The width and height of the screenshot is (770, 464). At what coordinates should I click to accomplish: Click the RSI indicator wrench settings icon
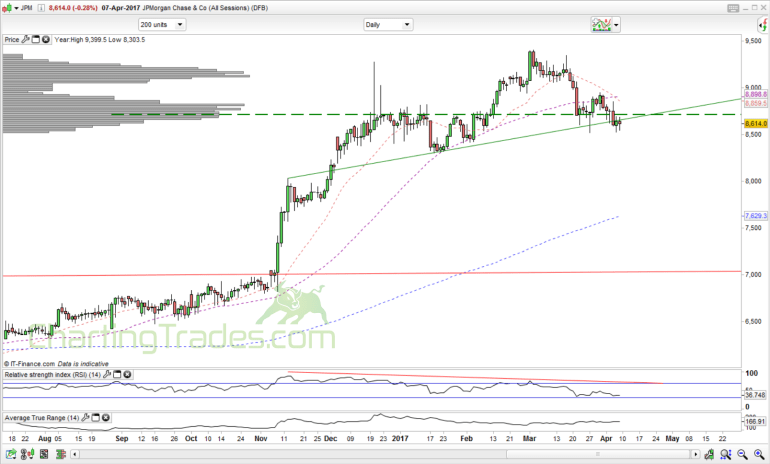107,375
